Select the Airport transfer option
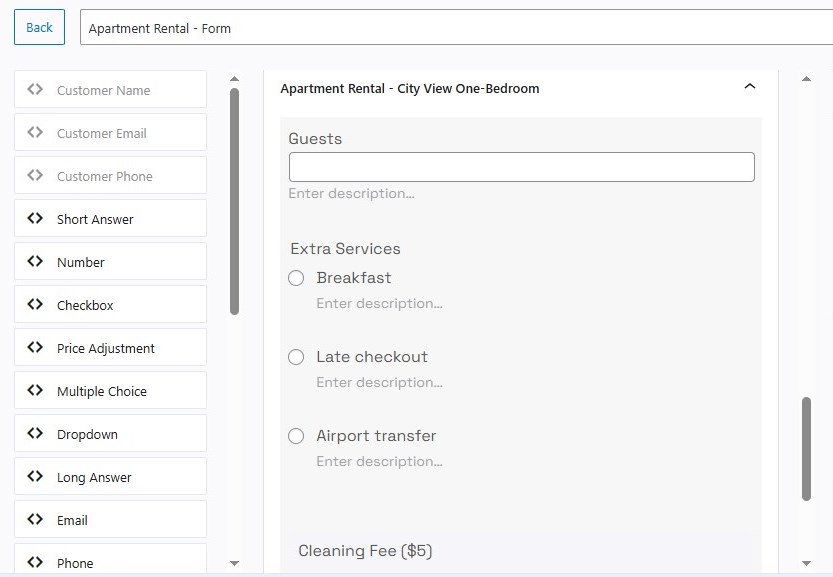This screenshot has height=577, width=833. click(296, 436)
